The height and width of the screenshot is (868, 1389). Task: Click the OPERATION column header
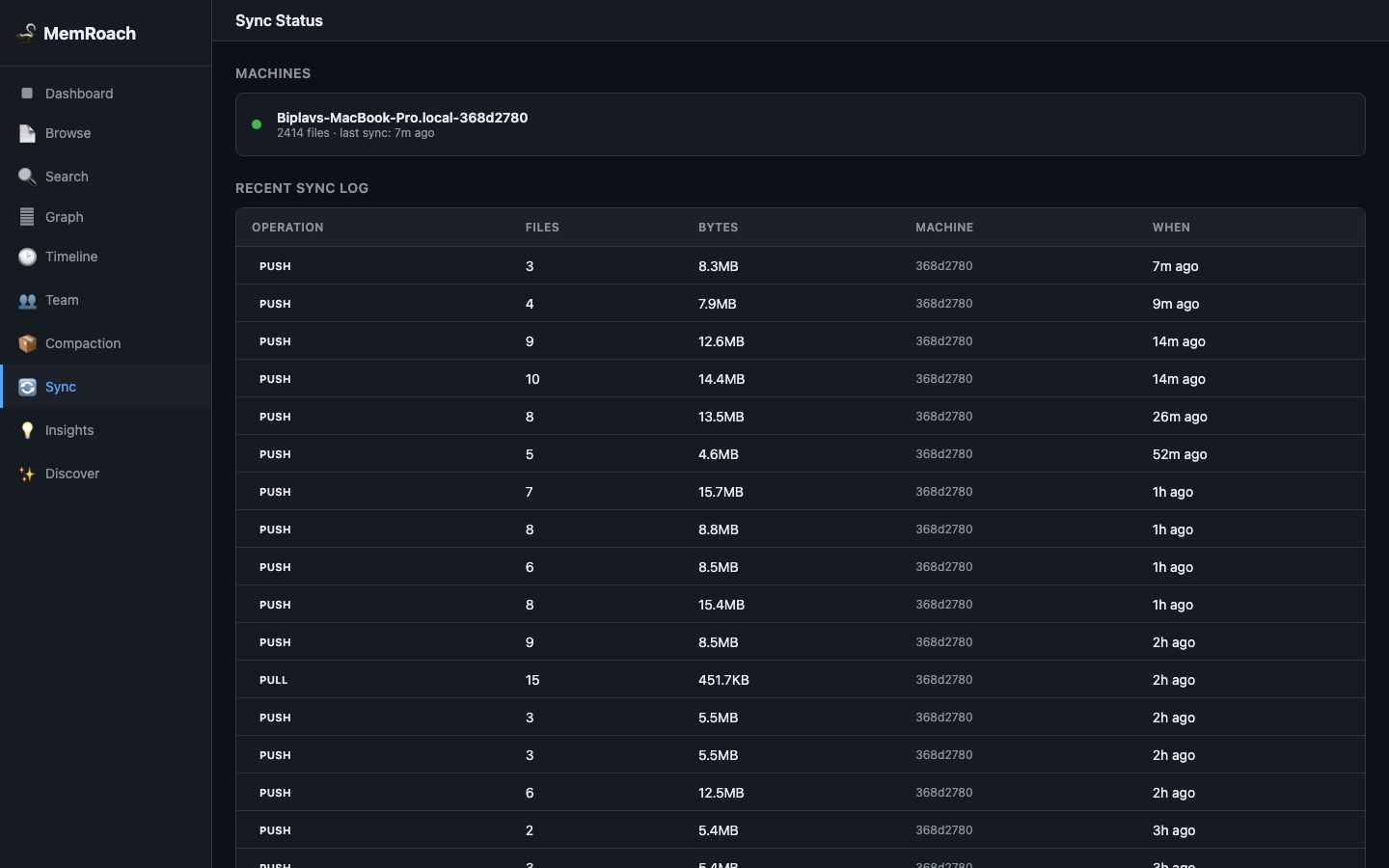pyautogui.click(x=287, y=228)
